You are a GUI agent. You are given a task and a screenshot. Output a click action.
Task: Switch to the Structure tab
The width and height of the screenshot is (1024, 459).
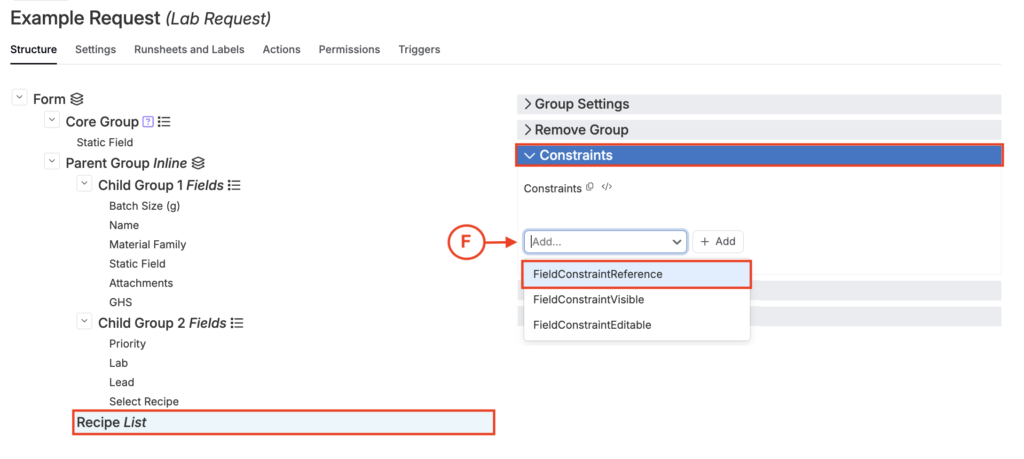pos(33,50)
